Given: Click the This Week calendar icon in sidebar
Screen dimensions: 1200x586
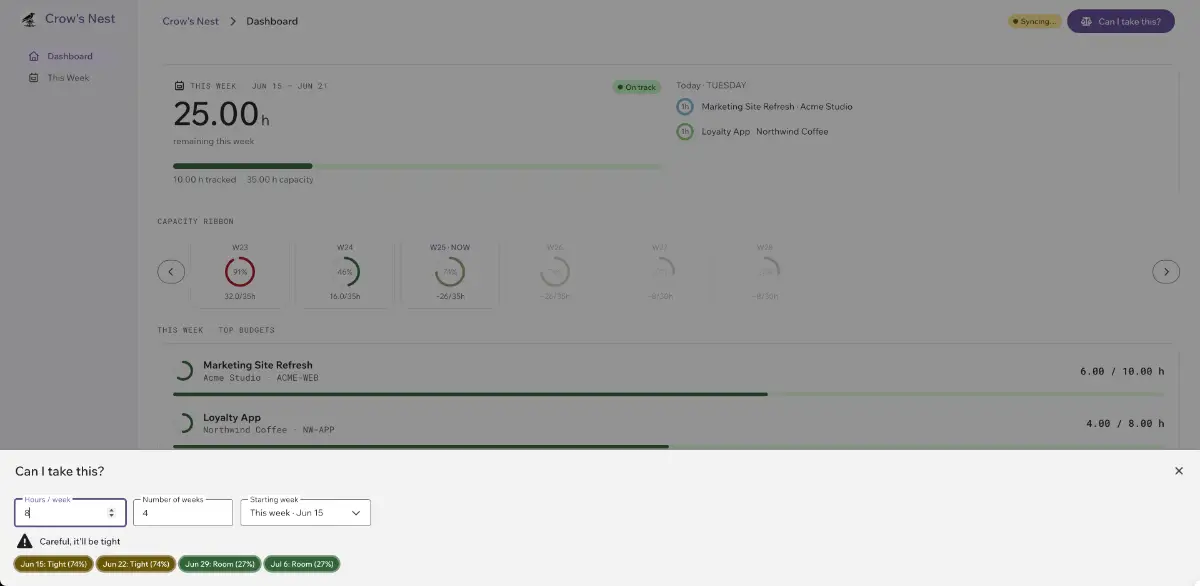Looking at the screenshot, I should click(x=34, y=77).
